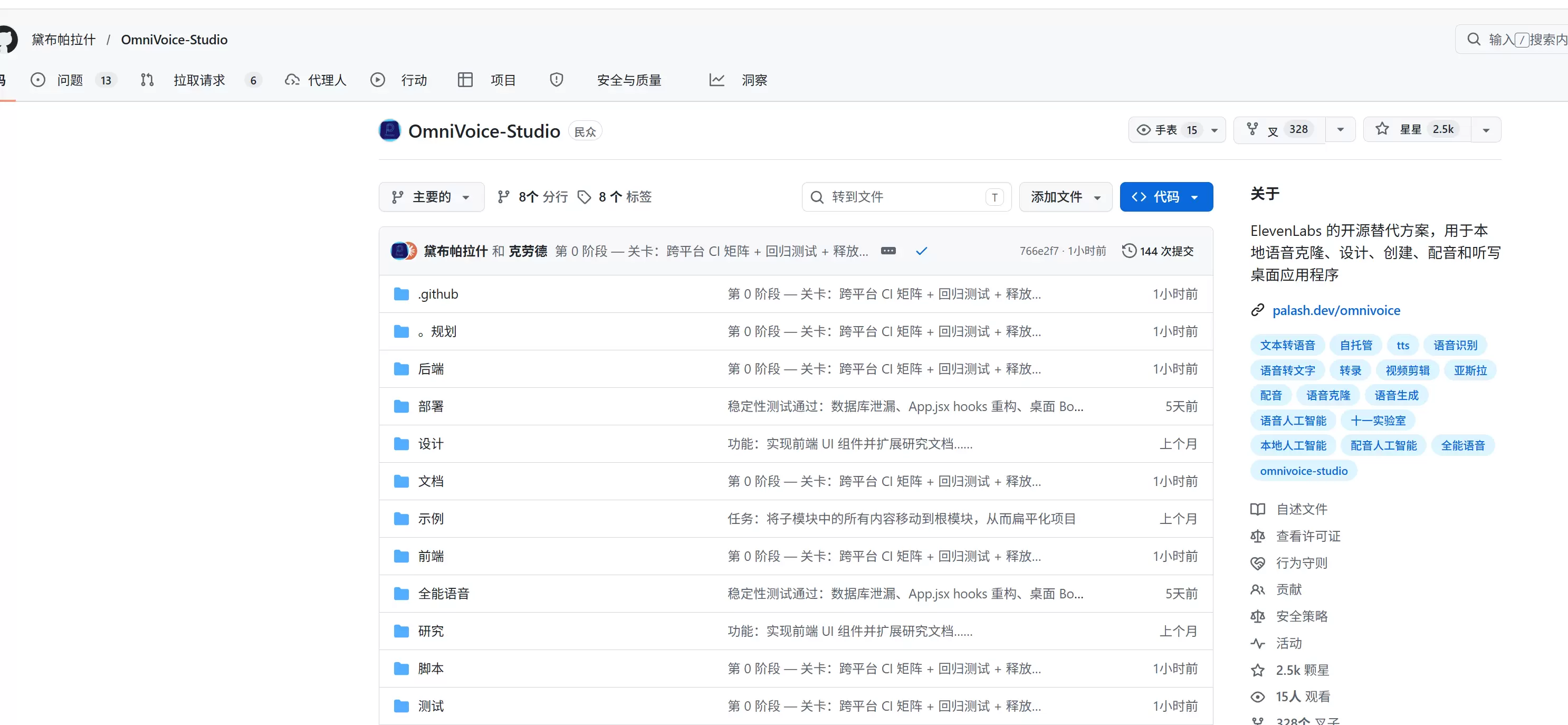
Task: Open the 拉取请求 tab
Action: click(x=200, y=80)
